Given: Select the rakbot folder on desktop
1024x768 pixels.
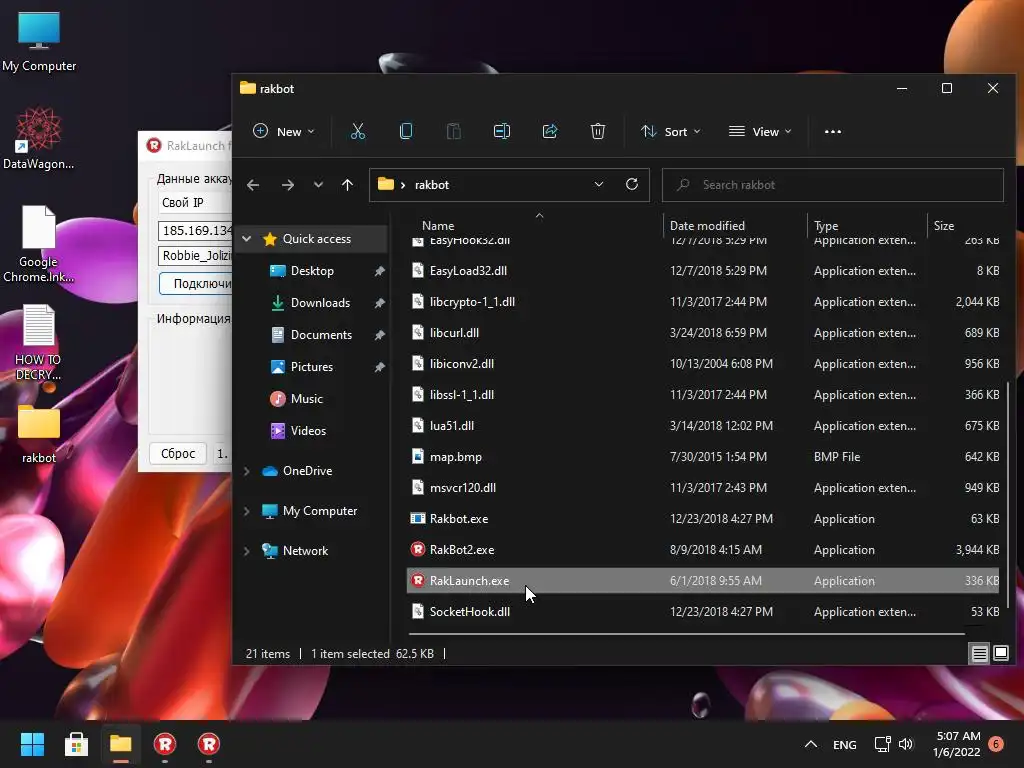Looking at the screenshot, I should 39,434.
